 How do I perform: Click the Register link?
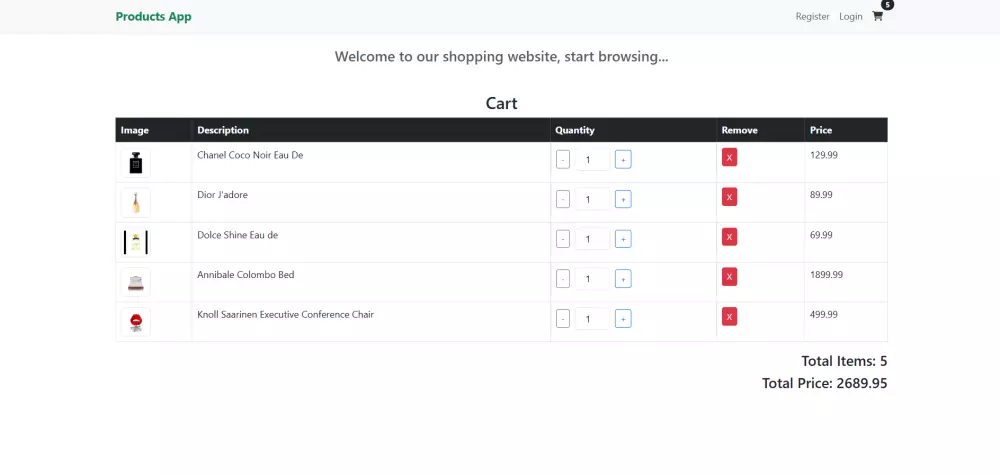(812, 16)
